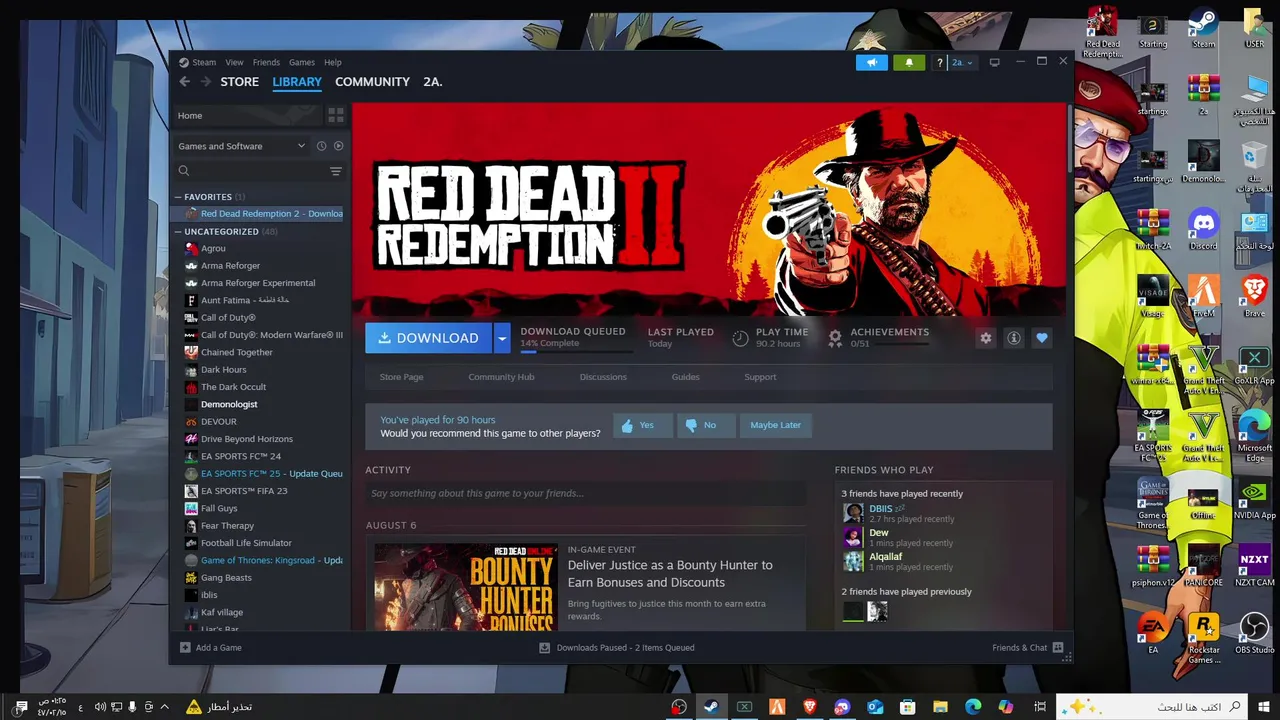The image size is (1280, 720).
Task: Open dropdown arrow beside DOWNLOAD button
Action: [502, 338]
